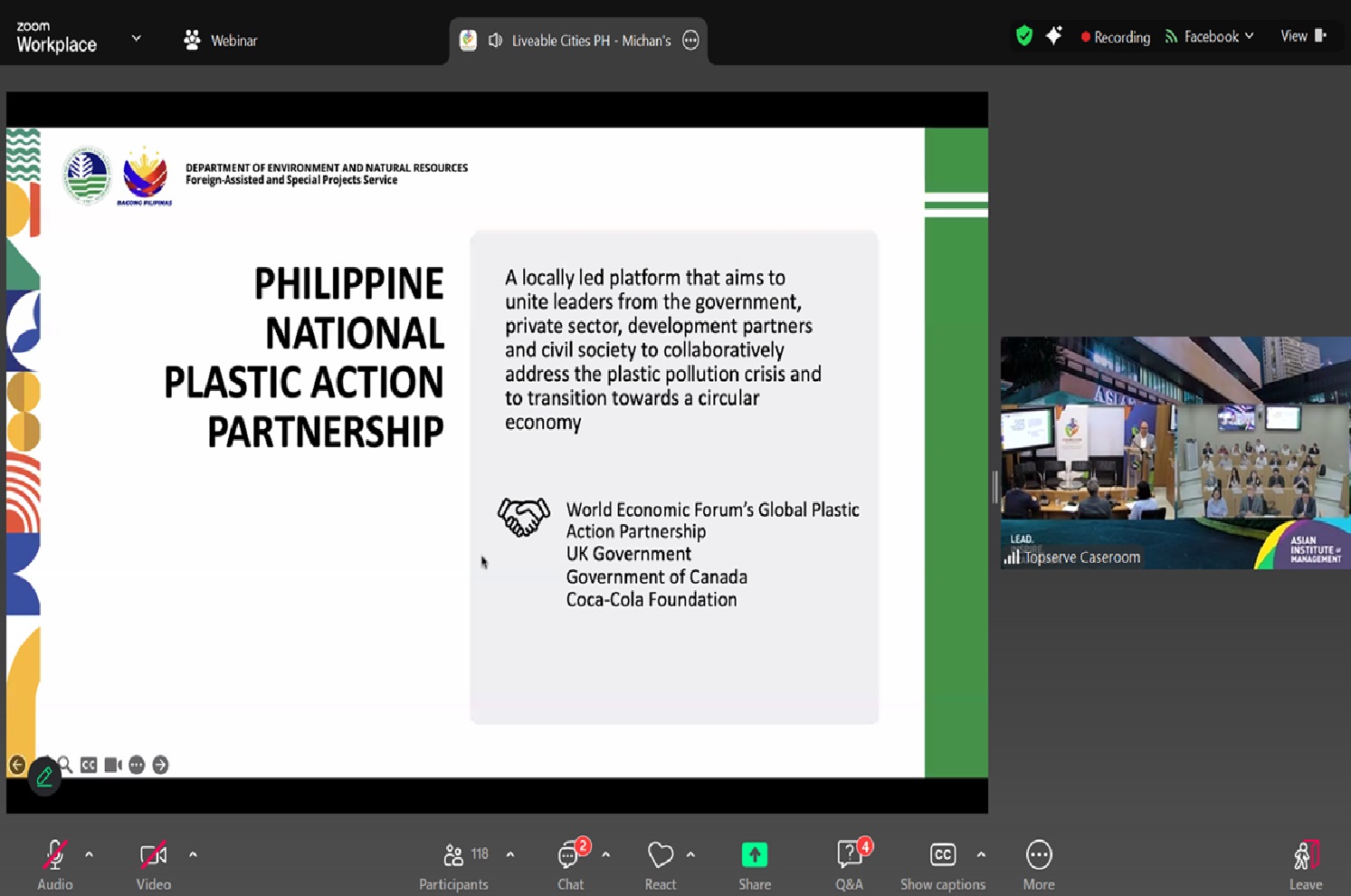This screenshot has height=896, width=1351.
Task: Click 'Coca-Cola Foundation' text
Action: coord(652,599)
